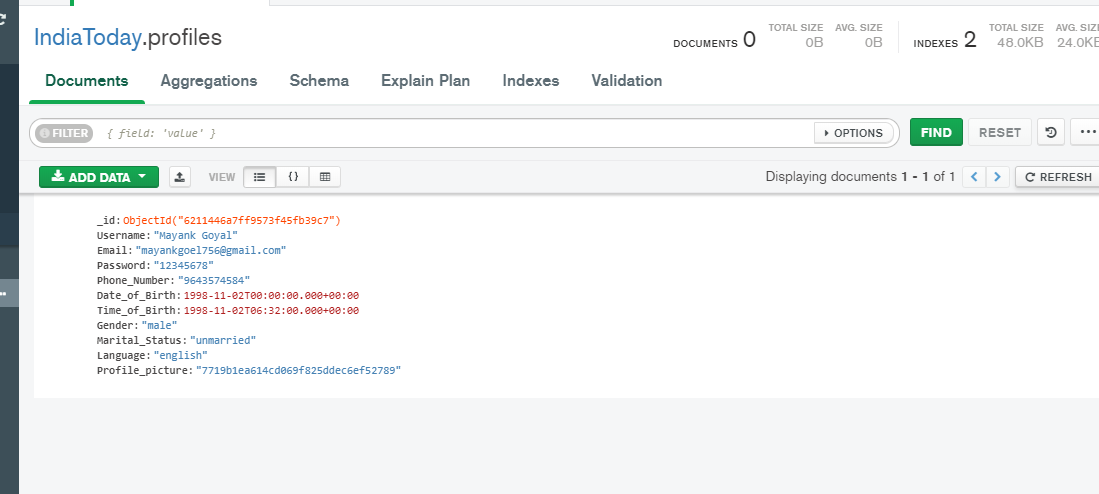The width and height of the screenshot is (1099, 494).
Task: Click the Username value "Mayank Goyal"
Action: click(x=196, y=235)
